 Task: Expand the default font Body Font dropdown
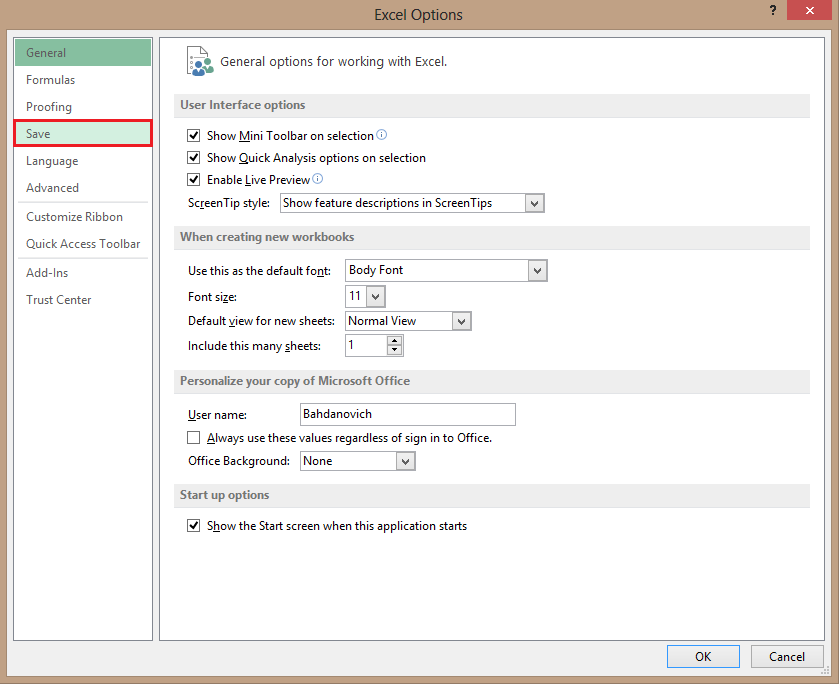tap(537, 271)
